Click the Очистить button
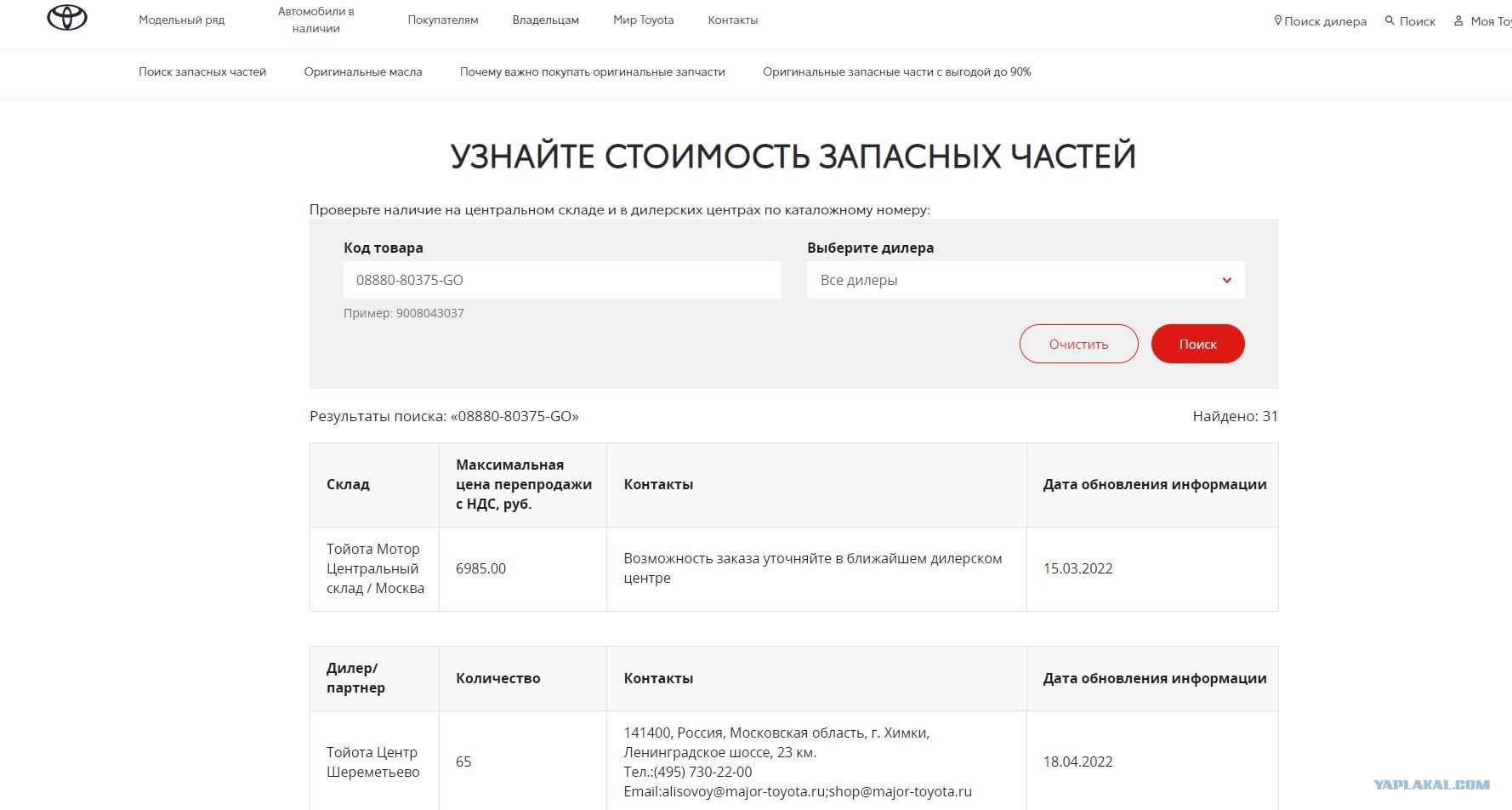 (x=1079, y=344)
